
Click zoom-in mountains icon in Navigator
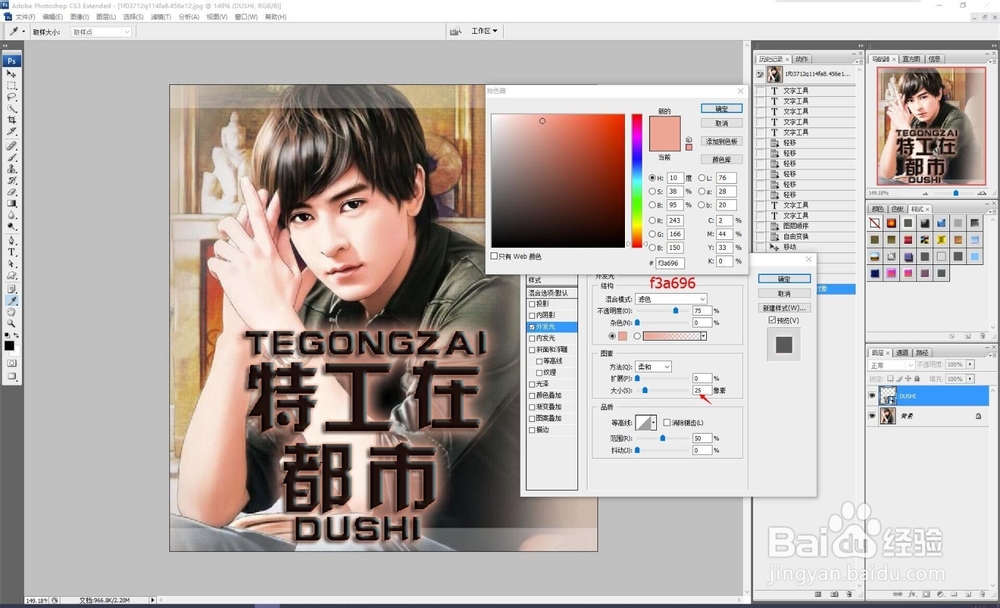click(982, 193)
